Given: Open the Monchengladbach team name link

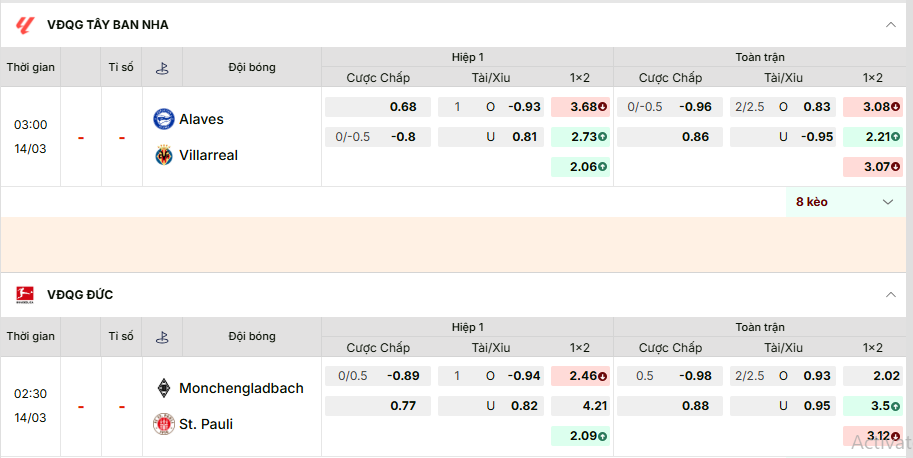Looking at the screenshot, I should click(241, 388).
